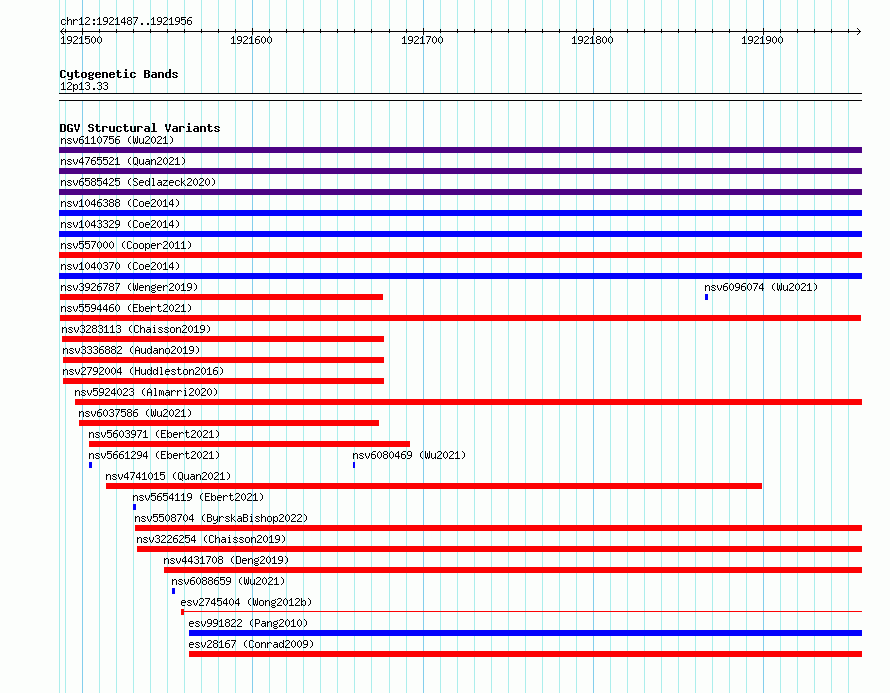Select the nsv557000 (Cooper2011) red bar
The height and width of the screenshot is (693, 890).
point(460,255)
